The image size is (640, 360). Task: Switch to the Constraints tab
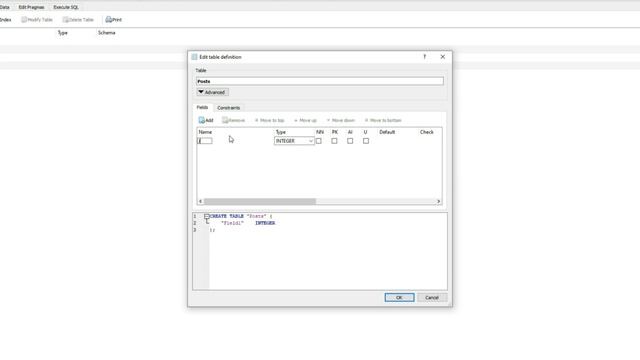coord(229,108)
